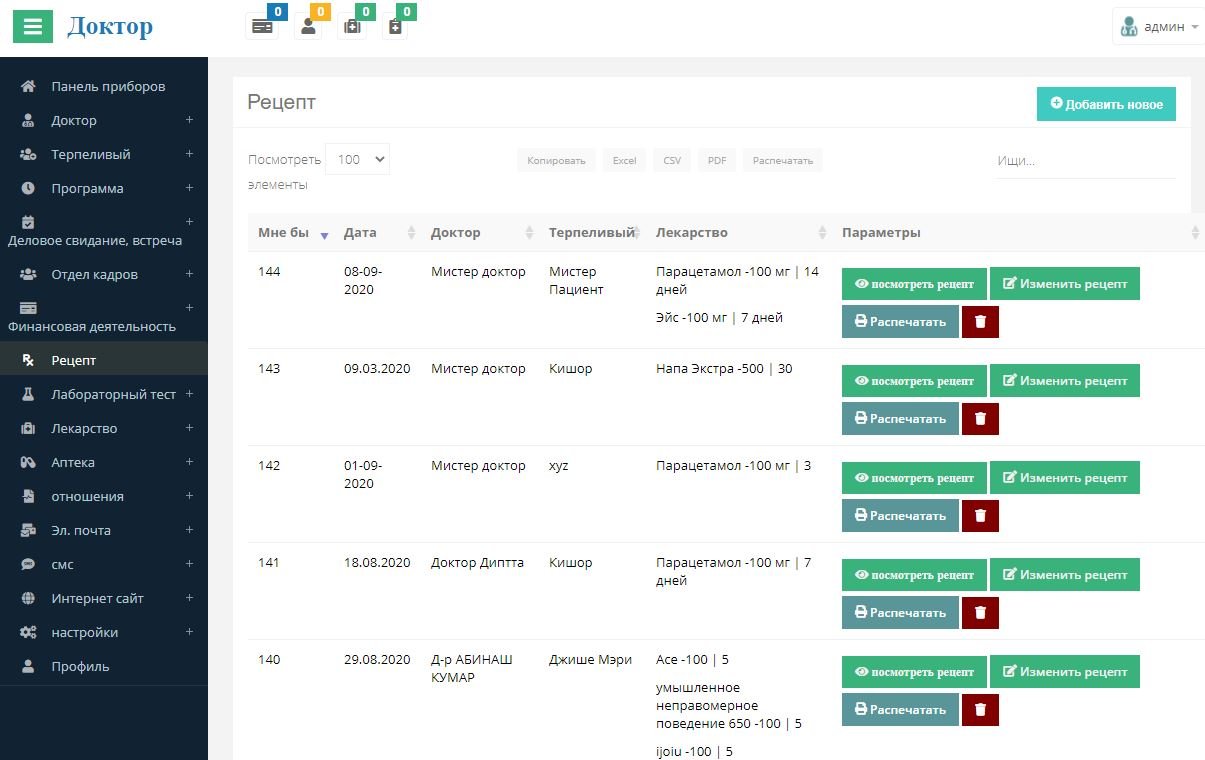Image resolution: width=1205 pixels, height=760 pixels.
Task: Export the table with the Excel button
Action: (x=624, y=160)
